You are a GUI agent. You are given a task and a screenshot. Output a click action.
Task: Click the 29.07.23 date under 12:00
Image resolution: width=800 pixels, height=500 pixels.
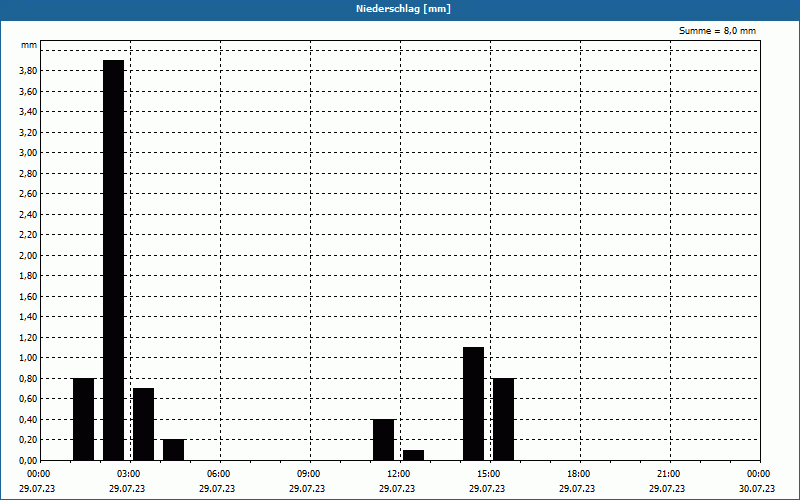[x=397, y=489]
